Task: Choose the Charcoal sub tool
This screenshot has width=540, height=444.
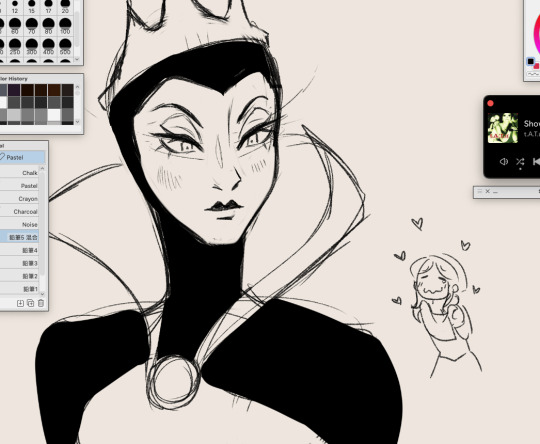Action: pyautogui.click(x=20, y=211)
